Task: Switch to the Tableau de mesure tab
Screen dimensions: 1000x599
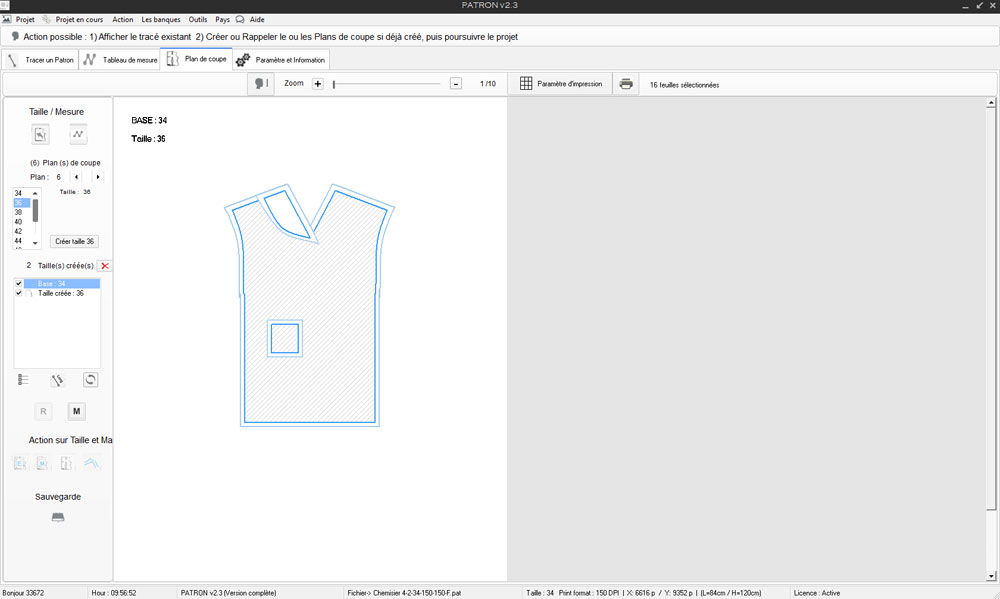Action: click(x=120, y=60)
